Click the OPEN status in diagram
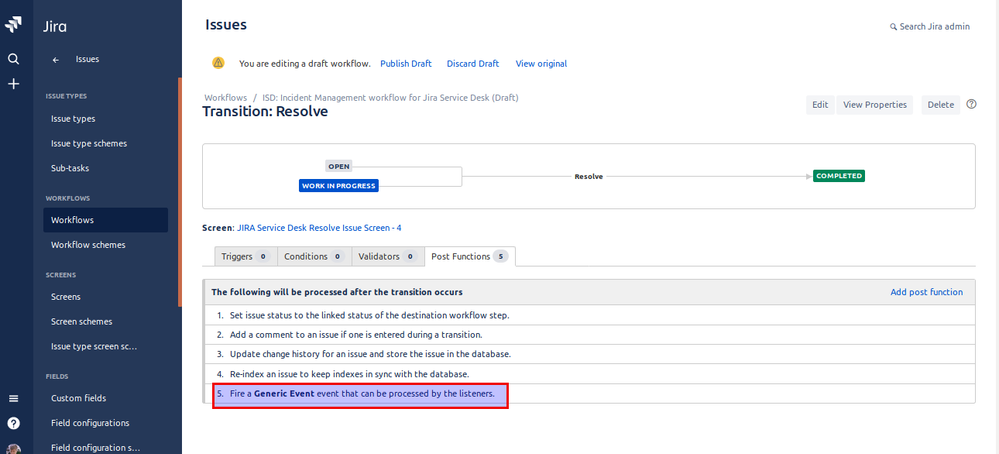 (339, 166)
